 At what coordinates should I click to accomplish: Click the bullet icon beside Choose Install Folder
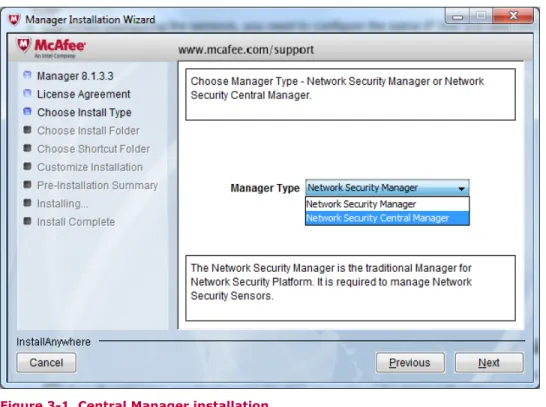(27, 130)
